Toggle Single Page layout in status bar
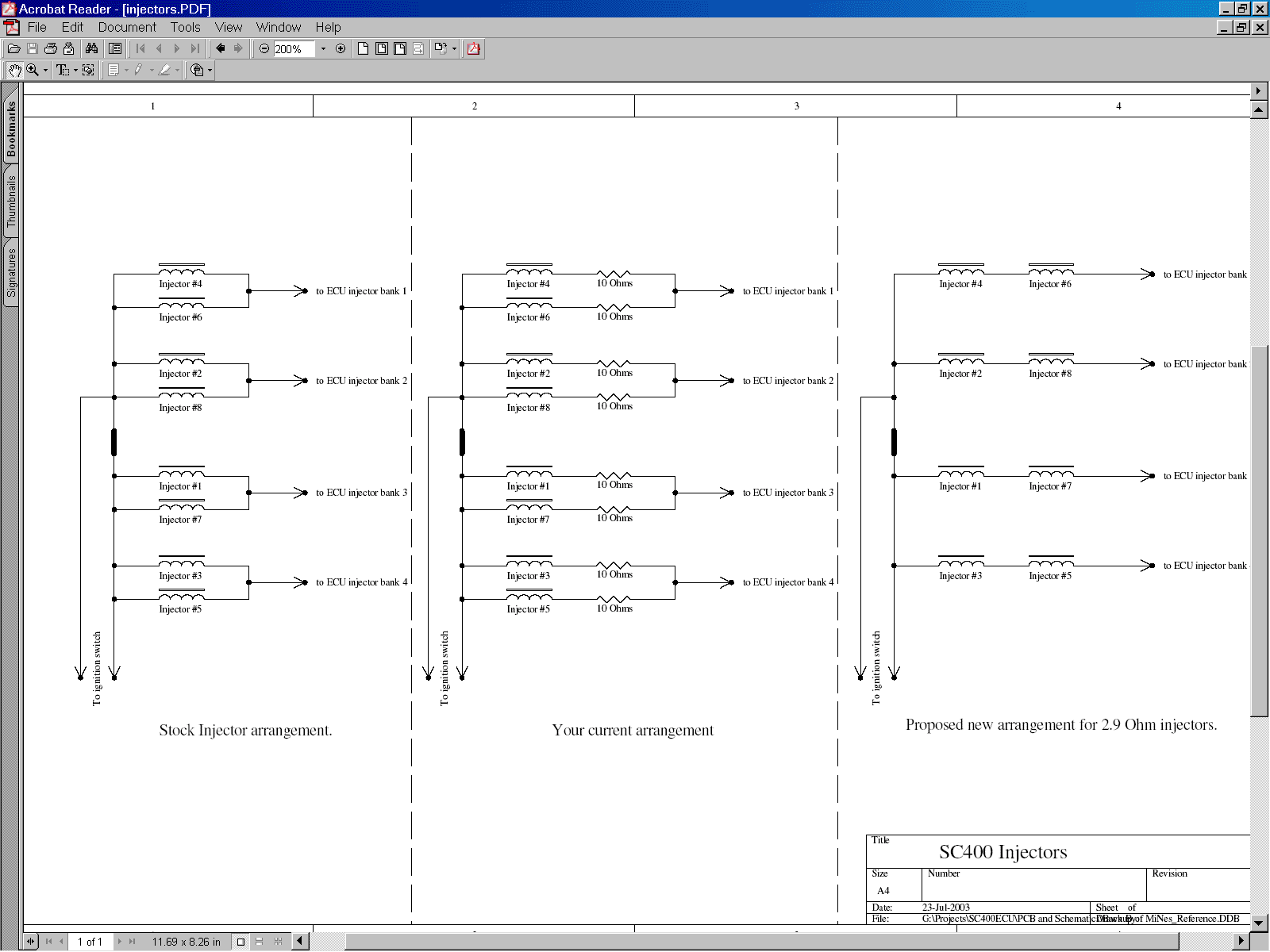 tap(241, 942)
